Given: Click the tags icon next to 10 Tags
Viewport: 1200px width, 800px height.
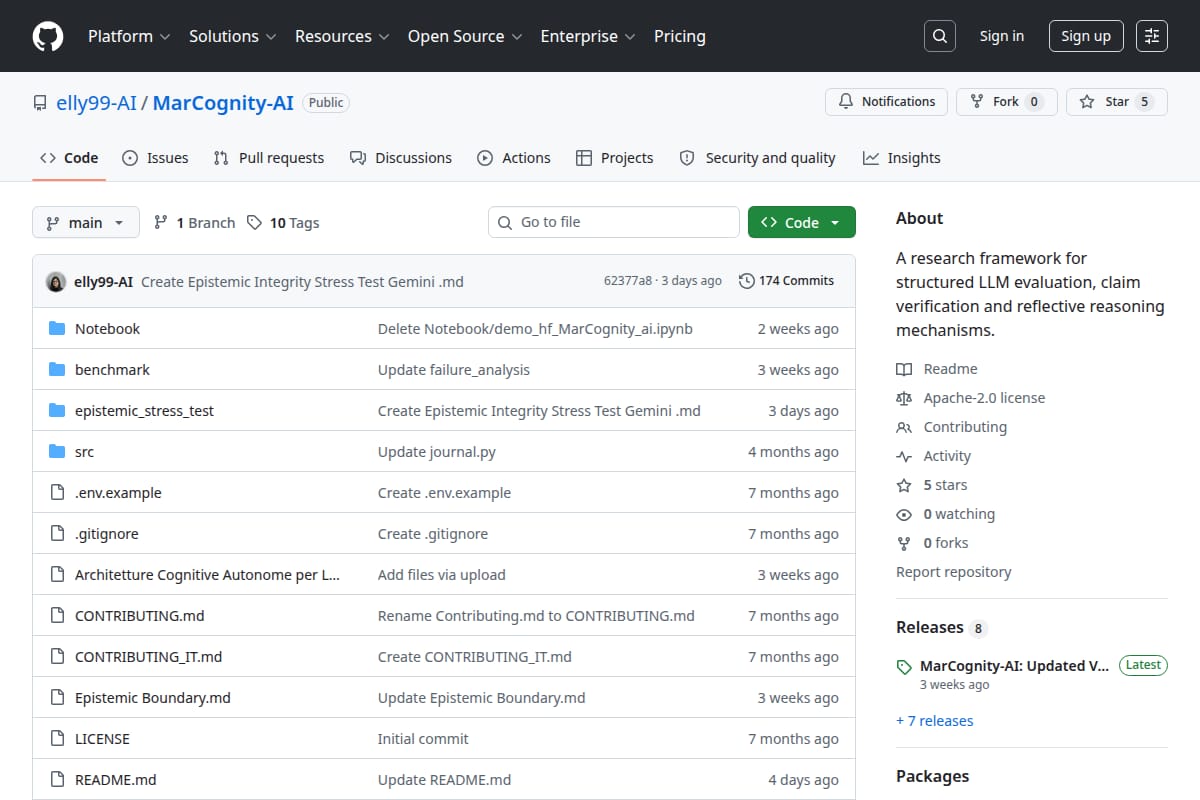Looking at the screenshot, I should click(x=255, y=222).
